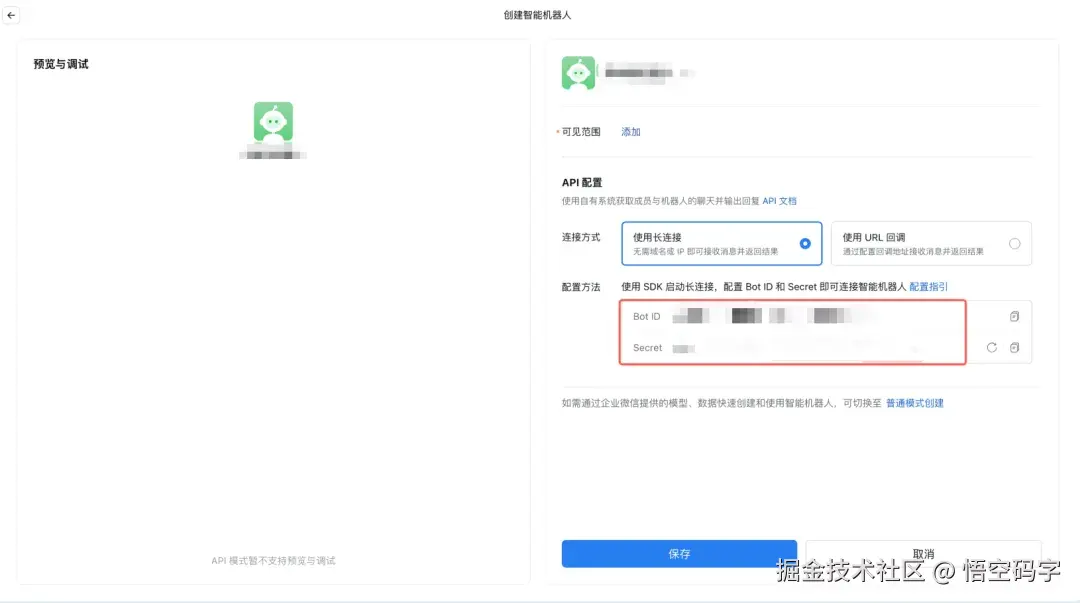
Task: Copy the Bot ID using its copy icon
Action: 1014,315
